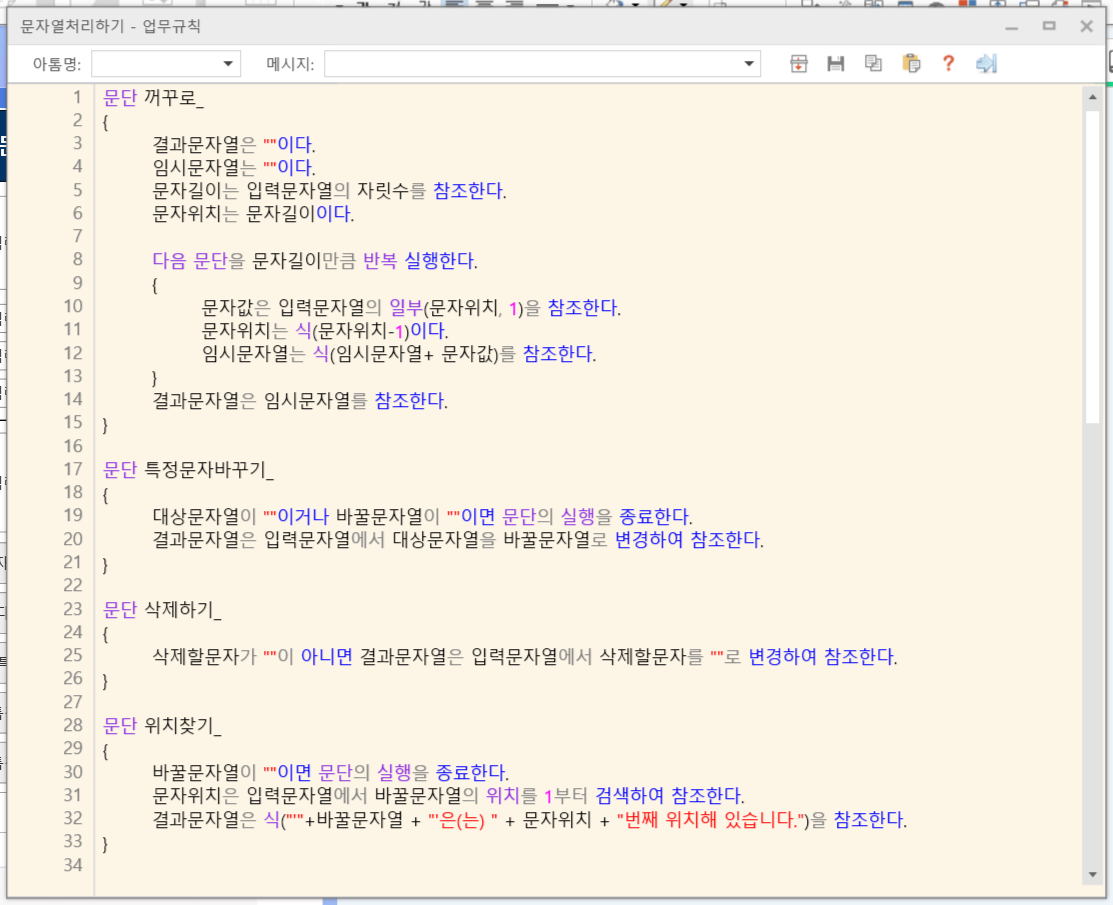Click line number 16 in the gutter
Image resolution: width=1113 pixels, height=905 pixels.
73,446
